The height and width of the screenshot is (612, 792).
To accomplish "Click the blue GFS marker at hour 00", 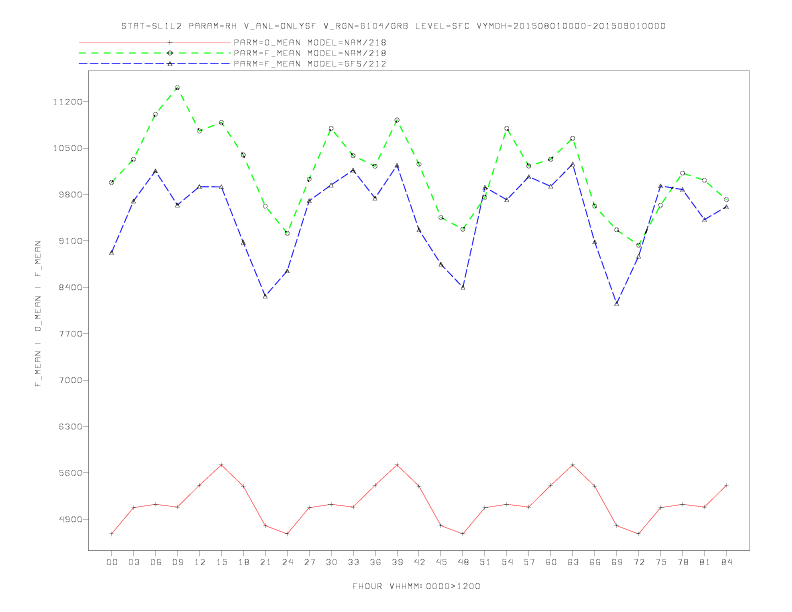I will pyautogui.click(x=112, y=252).
